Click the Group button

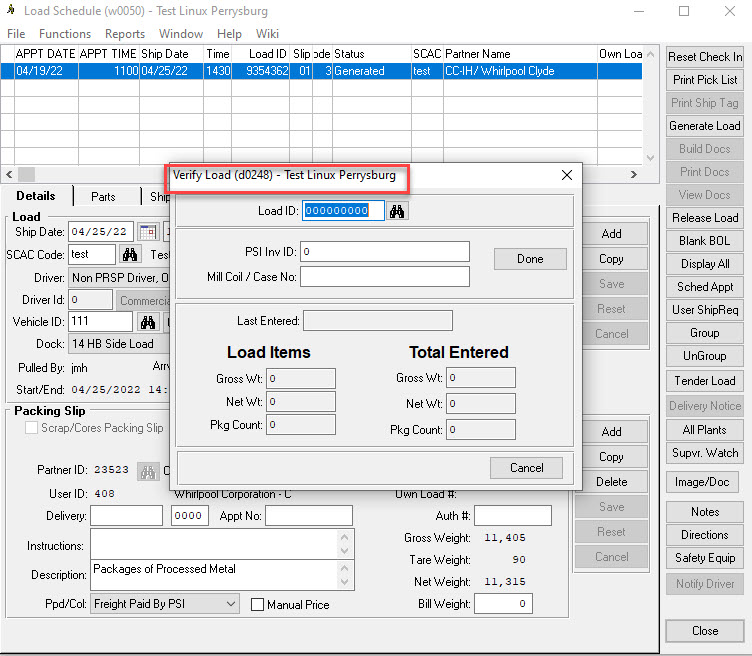(705, 333)
